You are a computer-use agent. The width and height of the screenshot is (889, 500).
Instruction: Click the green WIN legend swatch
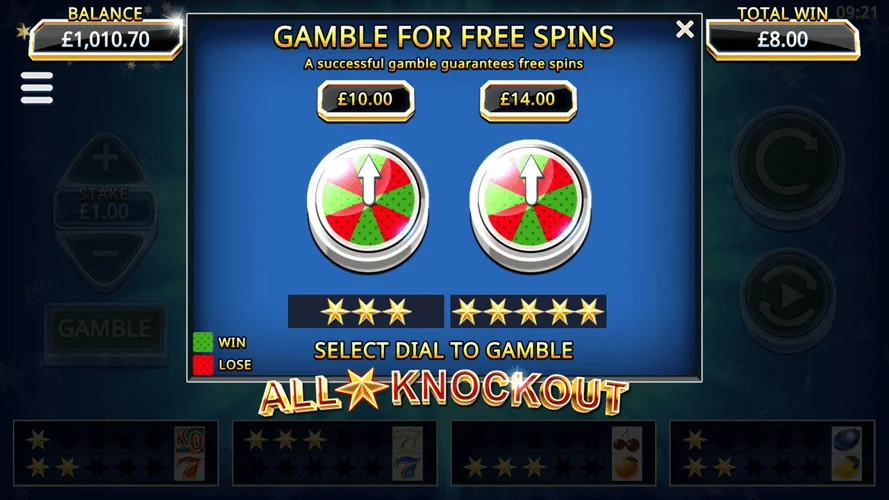[x=203, y=342]
